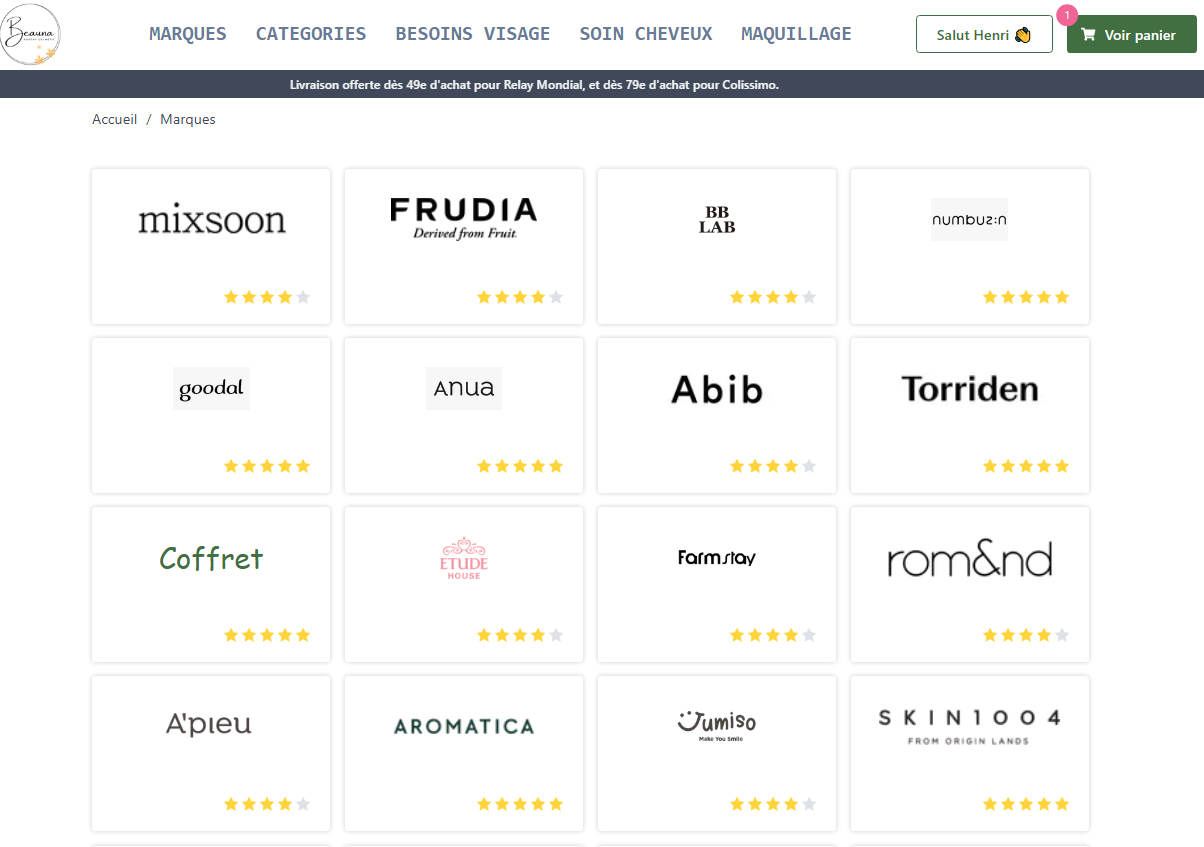Screen dimensions: 1204x847
Task: Expand the SOIN CHEVEUX menu
Action: coord(646,34)
